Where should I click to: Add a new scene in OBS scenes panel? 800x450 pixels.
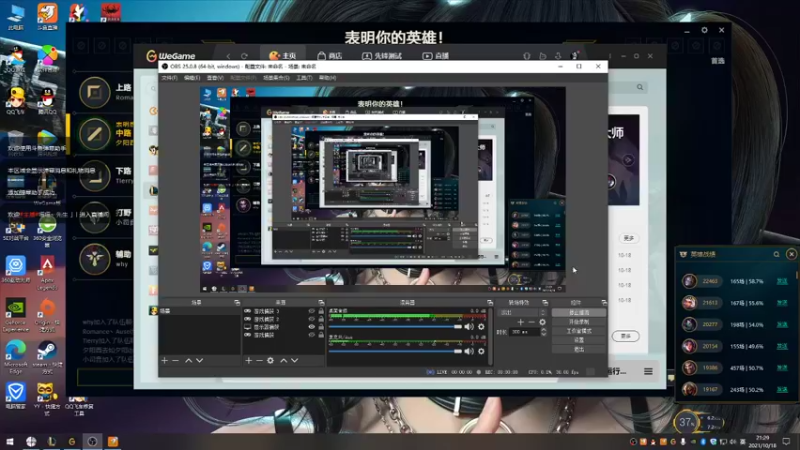click(x=164, y=360)
